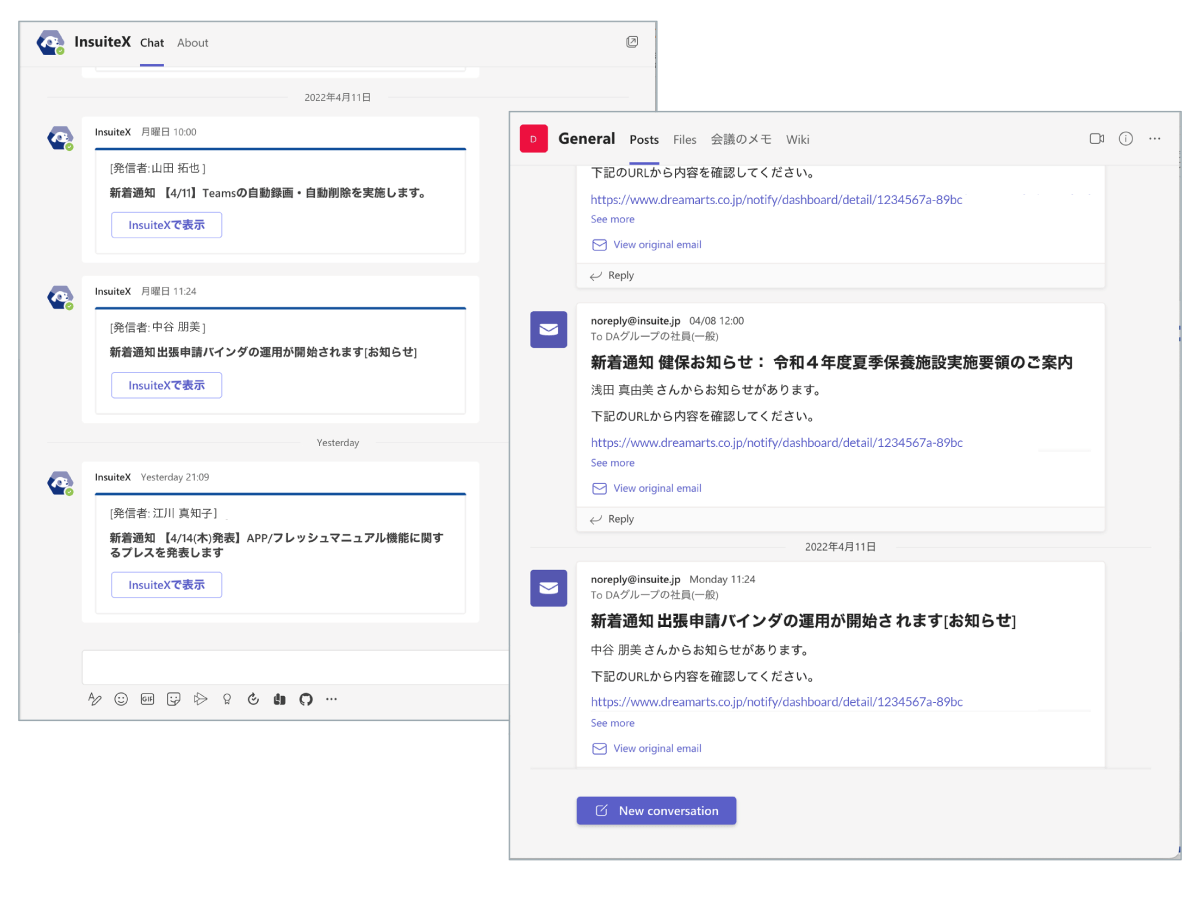Screen dimensions: 1200x900
Task: Click the thumbs-up app icon in chat toolbar
Action: point(280,699)
